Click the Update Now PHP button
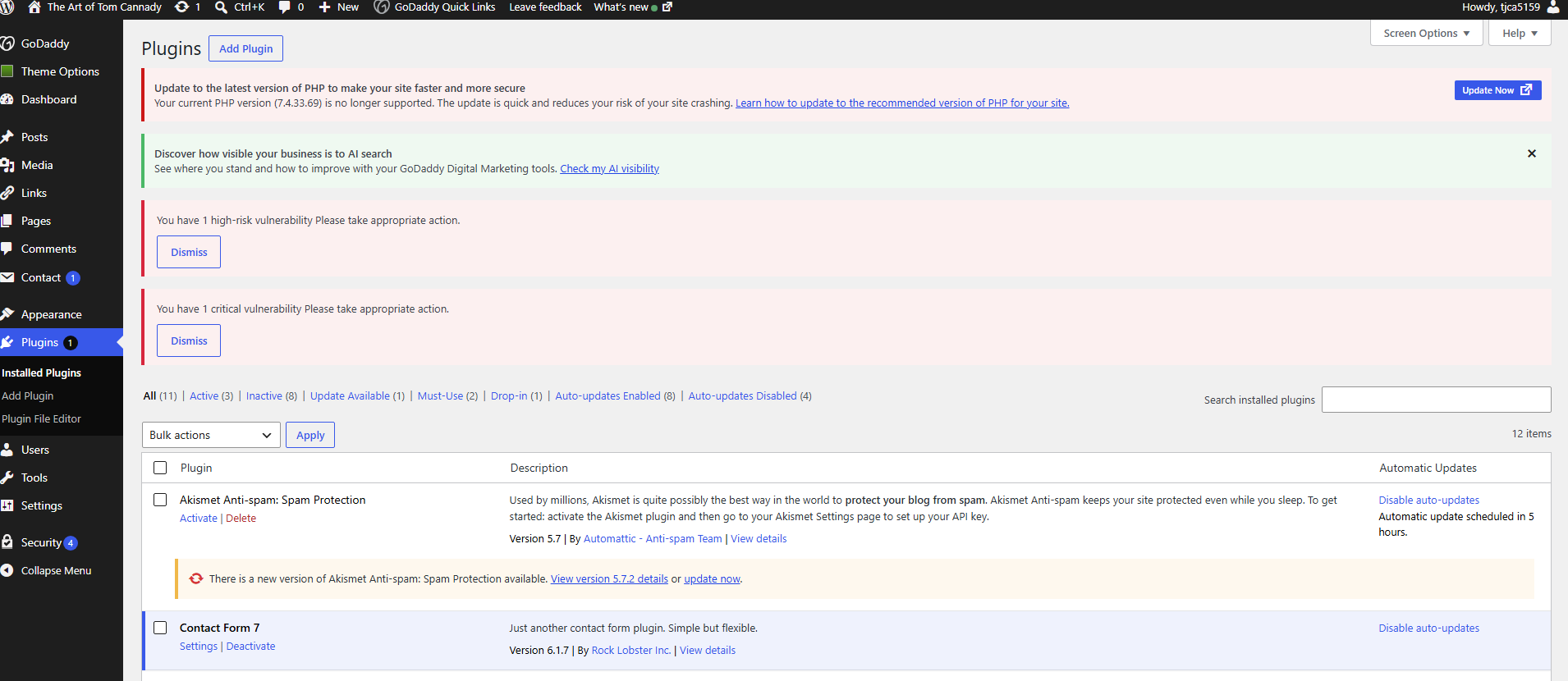Image resolution: width=1568 pixels, height=681 pixels. point(1497,90)
